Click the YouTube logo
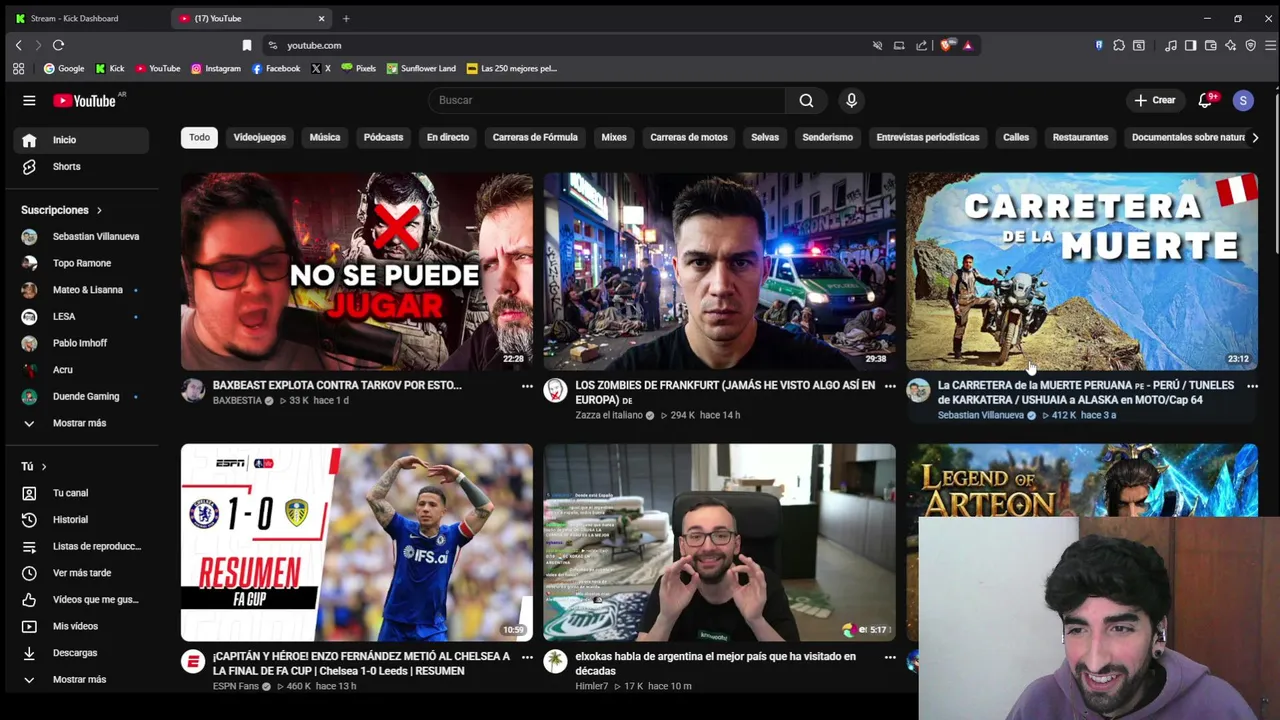1280x720 pixels. [85, 100]
